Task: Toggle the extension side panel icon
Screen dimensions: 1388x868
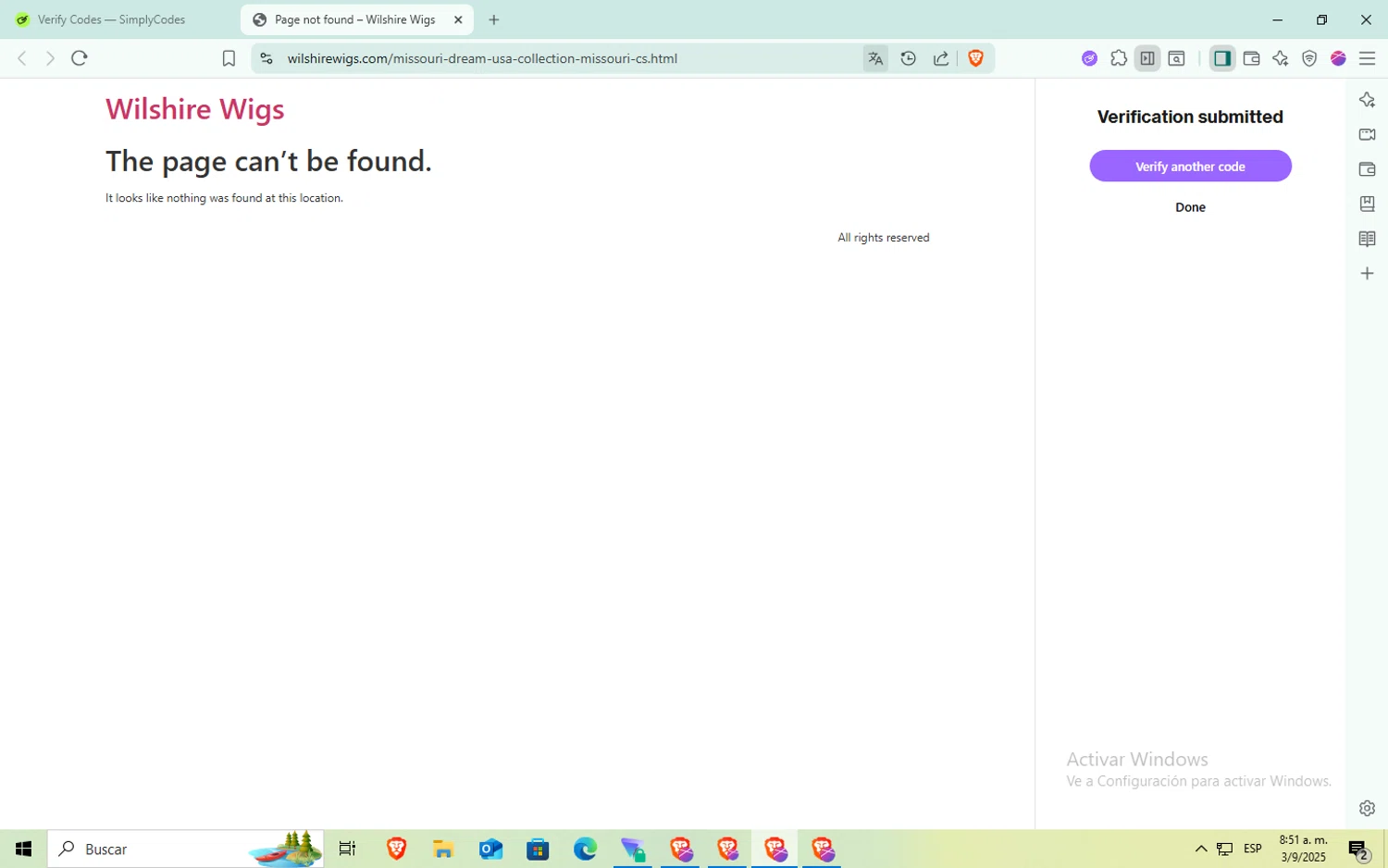Action: point(1147,58)
